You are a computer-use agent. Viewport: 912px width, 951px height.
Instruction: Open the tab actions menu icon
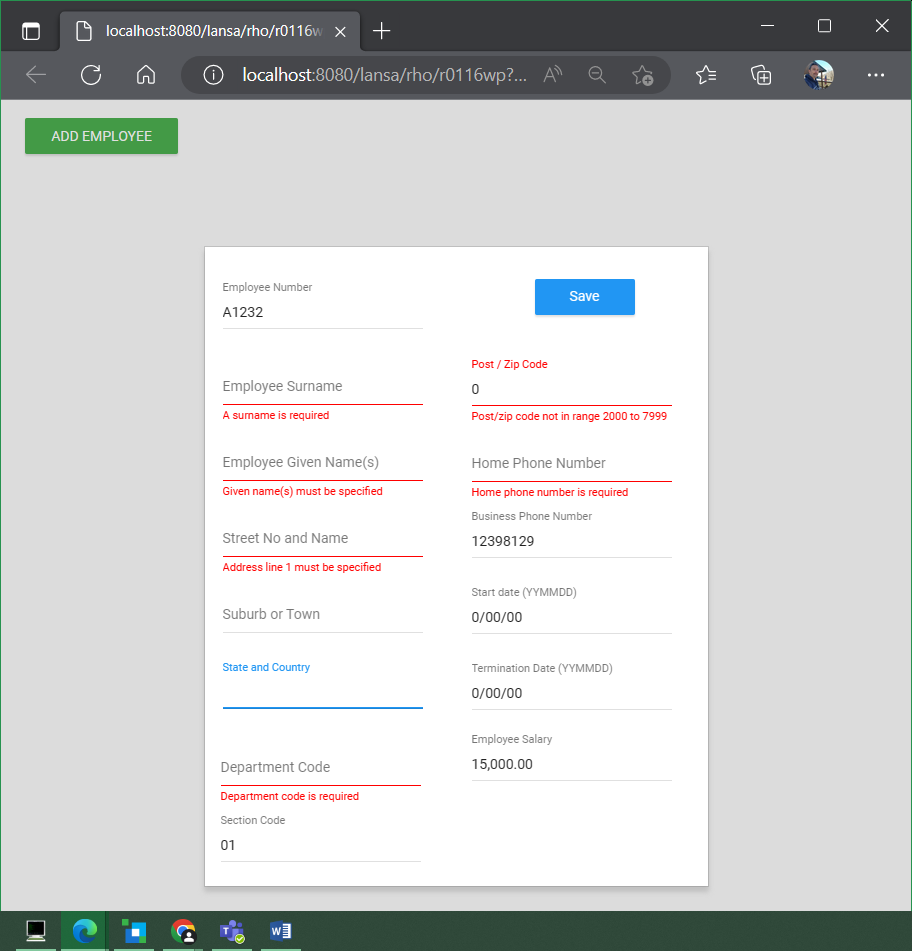tap(31, 31)
